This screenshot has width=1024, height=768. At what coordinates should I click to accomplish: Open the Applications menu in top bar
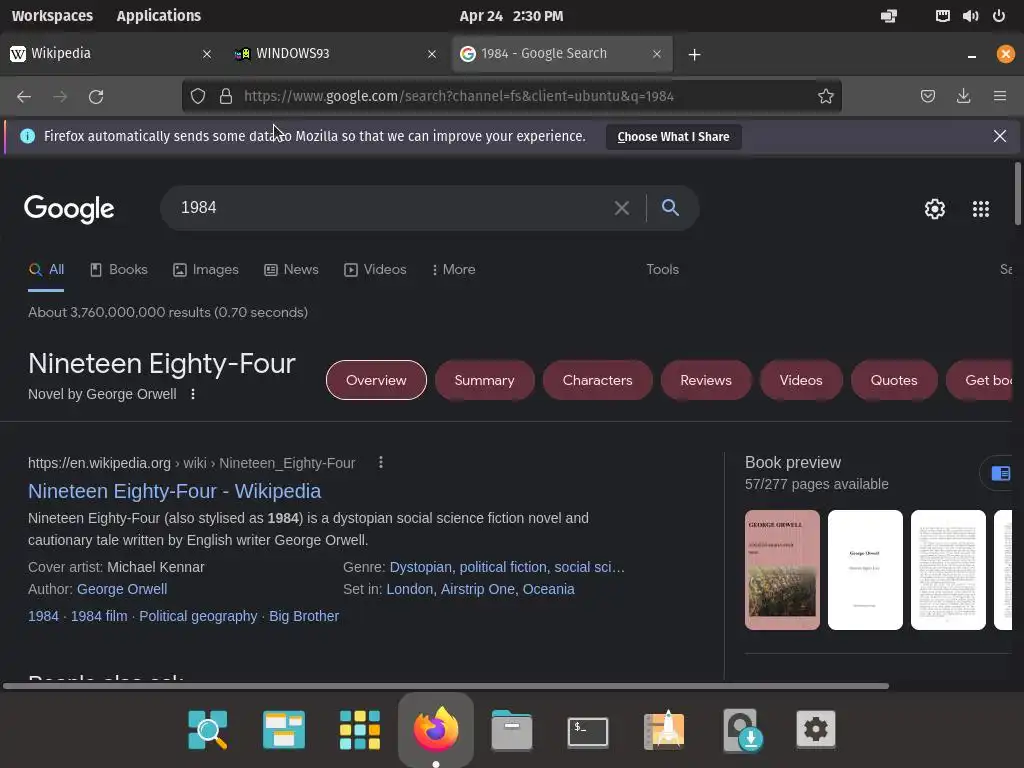pos(159,16)
